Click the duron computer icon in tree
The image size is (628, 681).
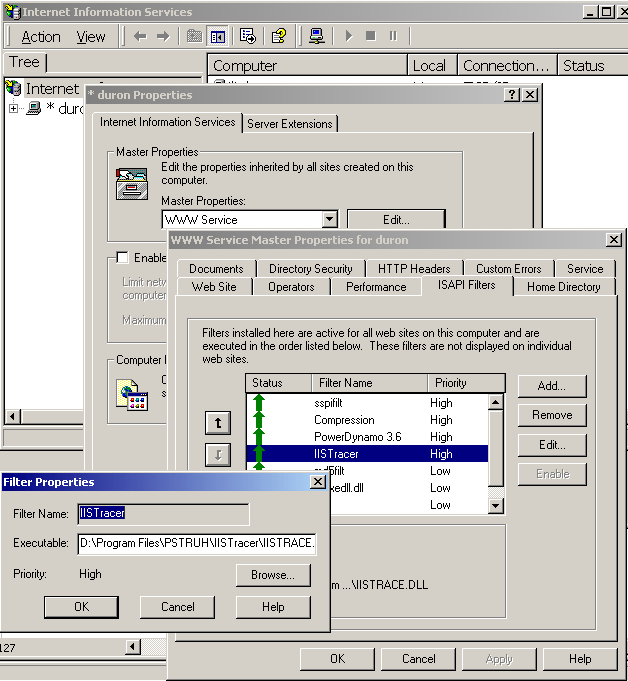pos(34,108)
